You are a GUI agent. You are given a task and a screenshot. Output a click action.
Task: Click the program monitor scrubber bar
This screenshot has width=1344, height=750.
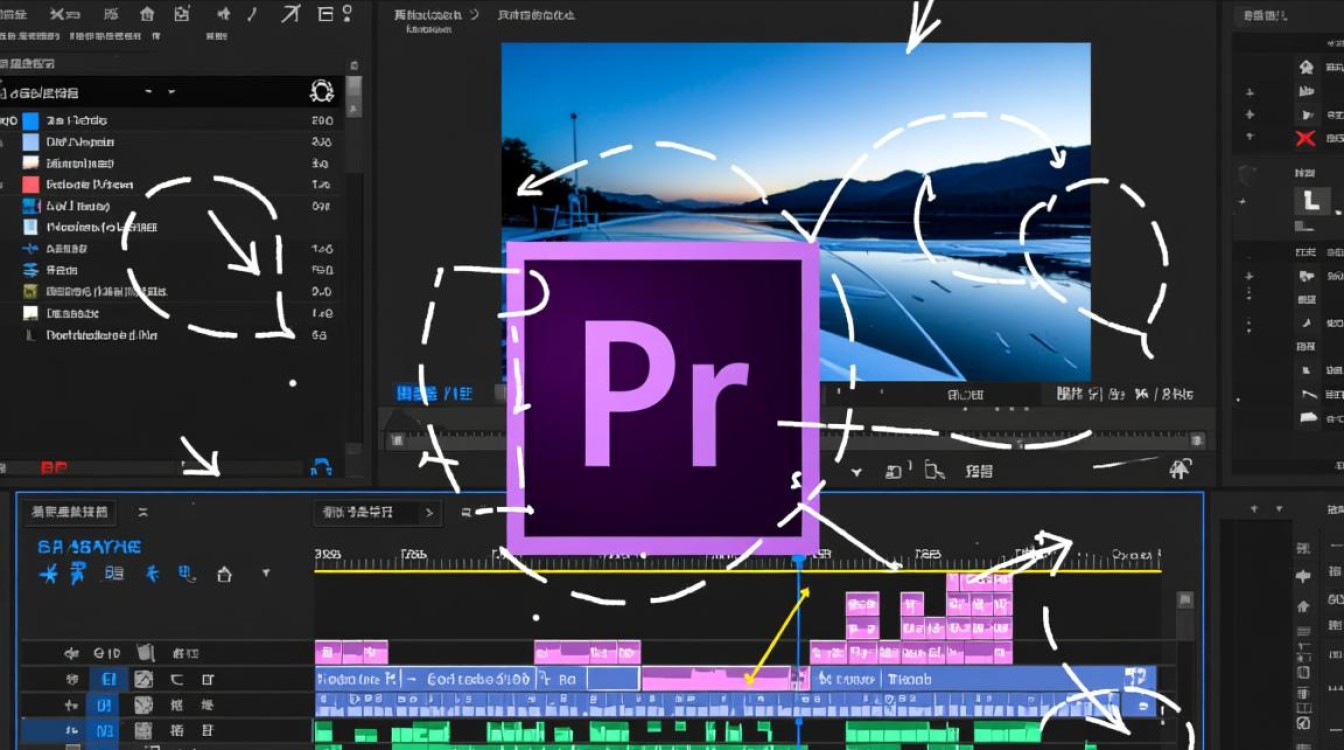pos(796,440)
